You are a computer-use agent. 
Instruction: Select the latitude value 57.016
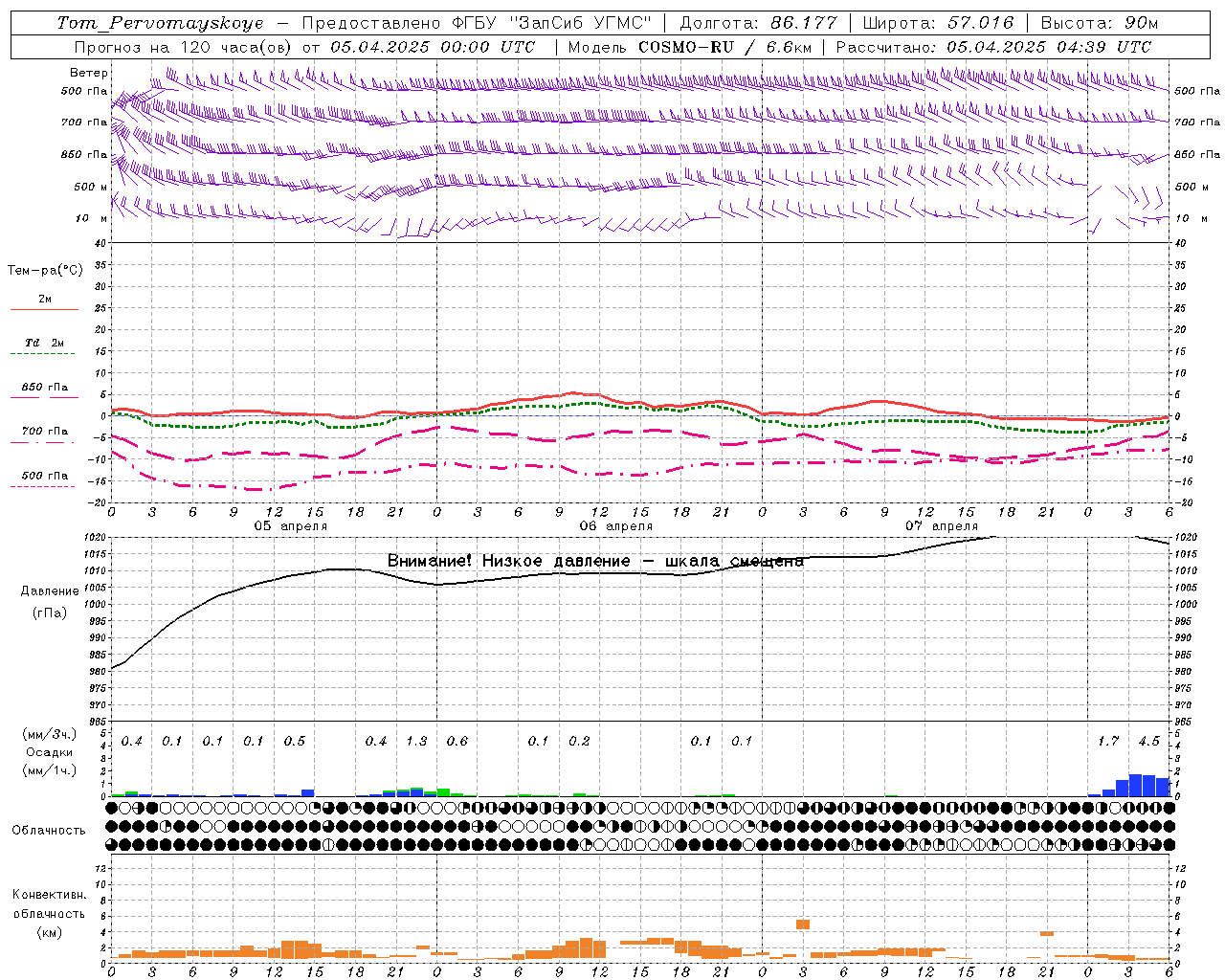pyautogui.click(x=979, y=23)
